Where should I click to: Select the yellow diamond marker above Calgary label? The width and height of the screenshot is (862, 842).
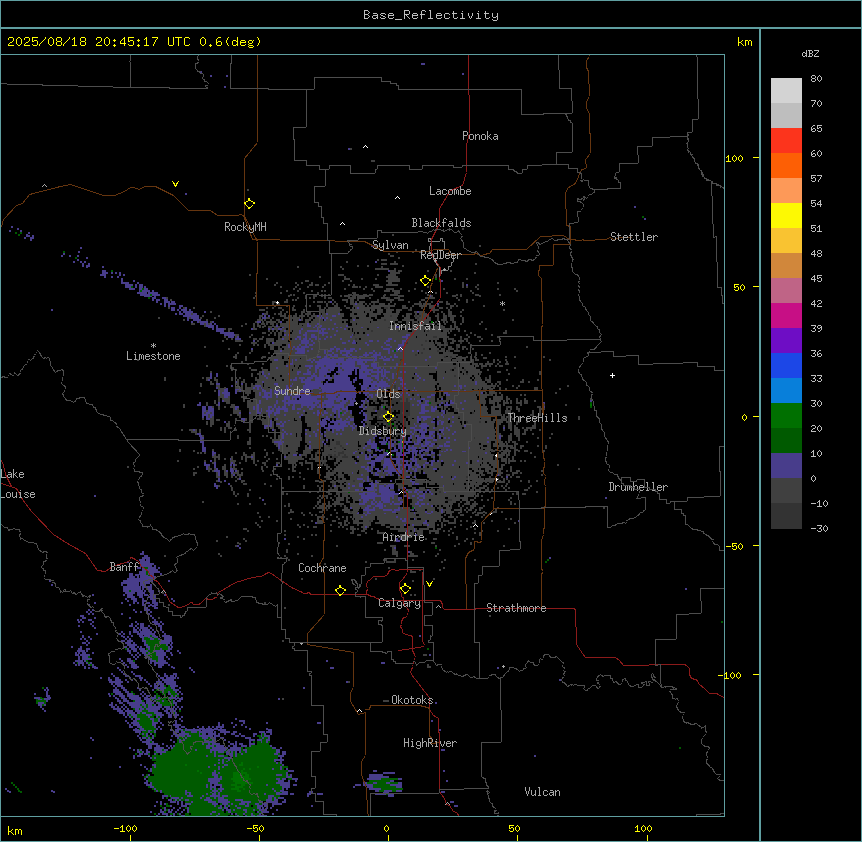click(x=405, y=589)
